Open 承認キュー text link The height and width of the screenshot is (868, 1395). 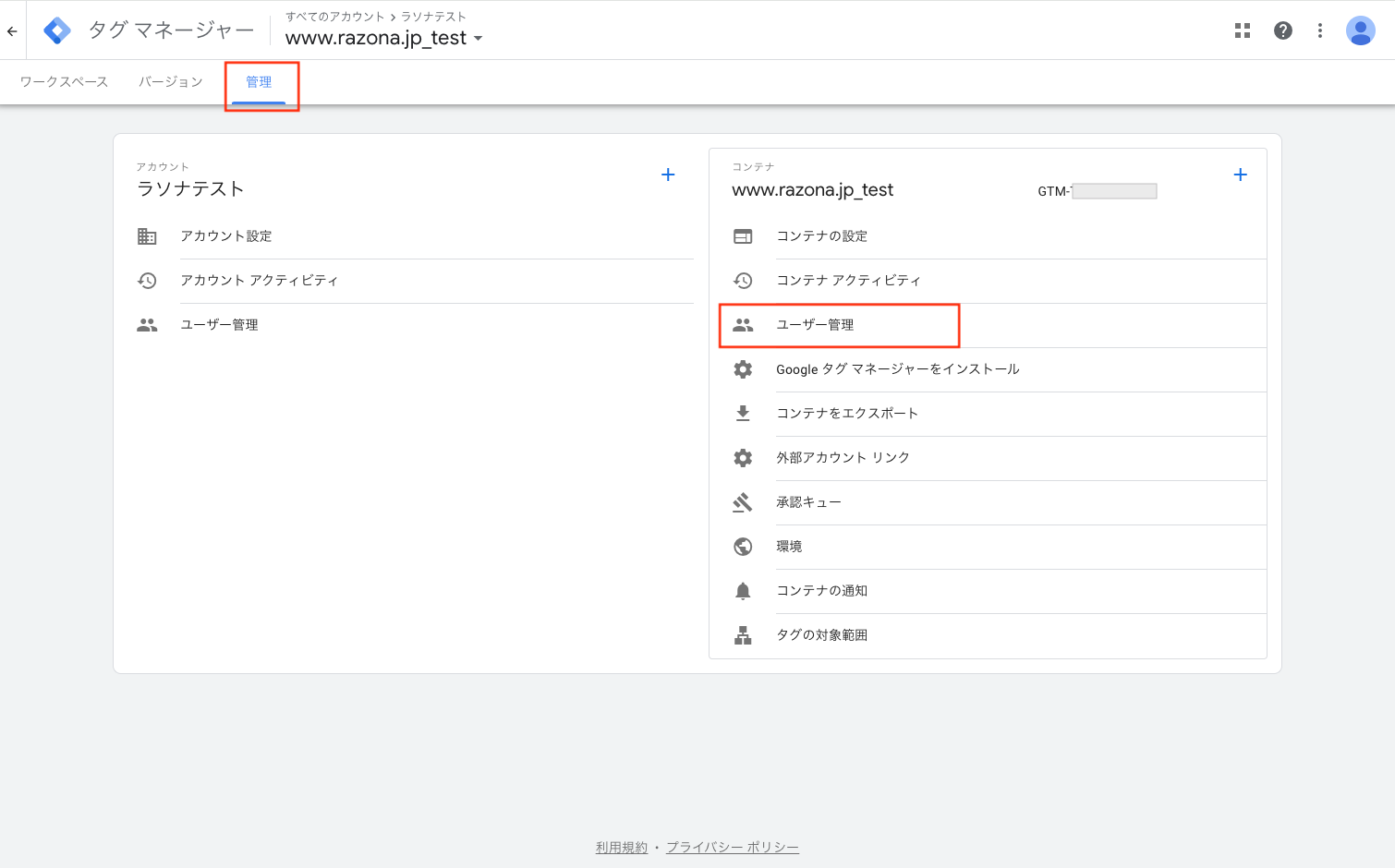point(808,502)
